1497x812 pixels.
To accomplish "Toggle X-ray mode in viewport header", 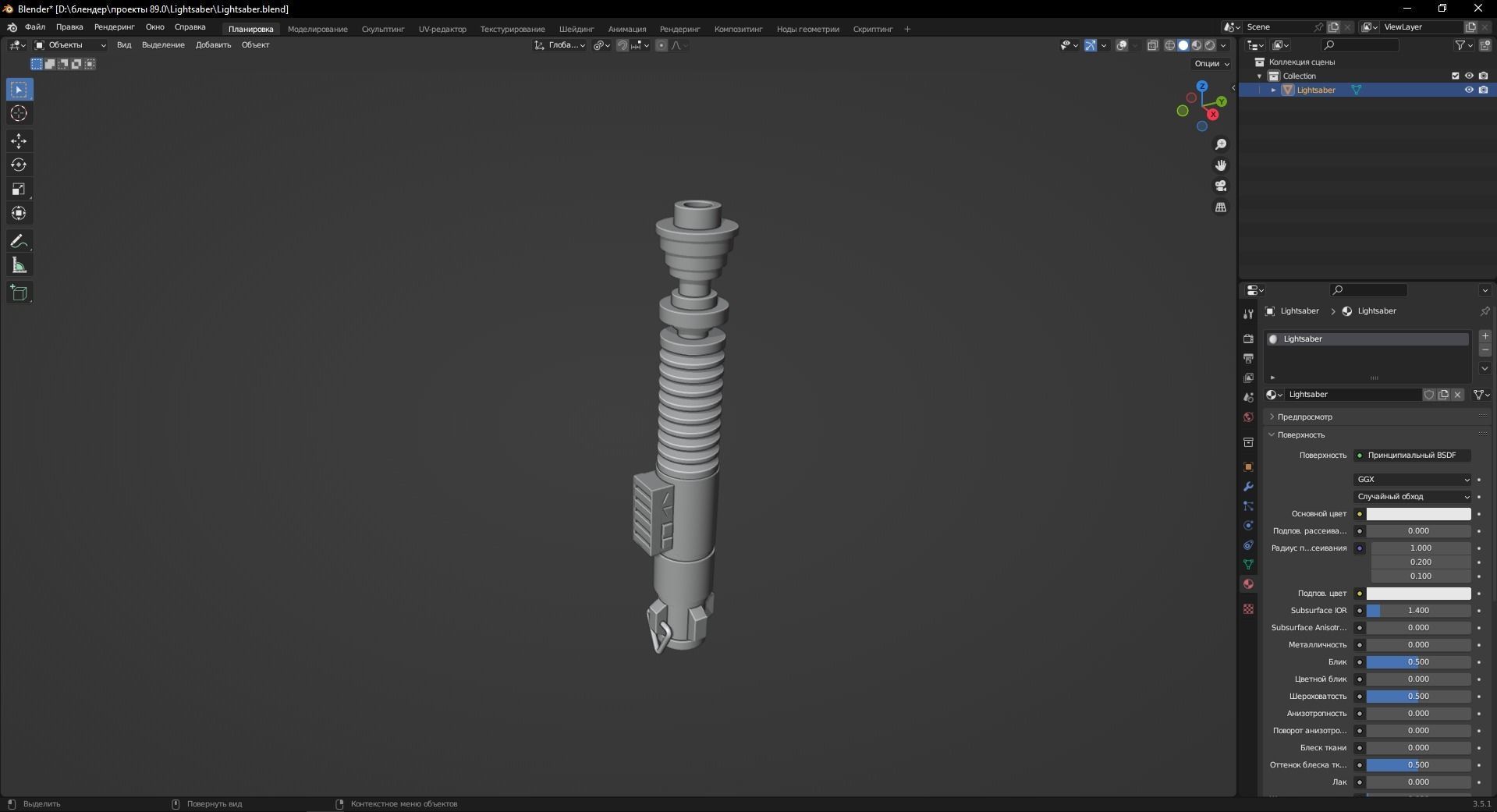I will (1153, 45).
